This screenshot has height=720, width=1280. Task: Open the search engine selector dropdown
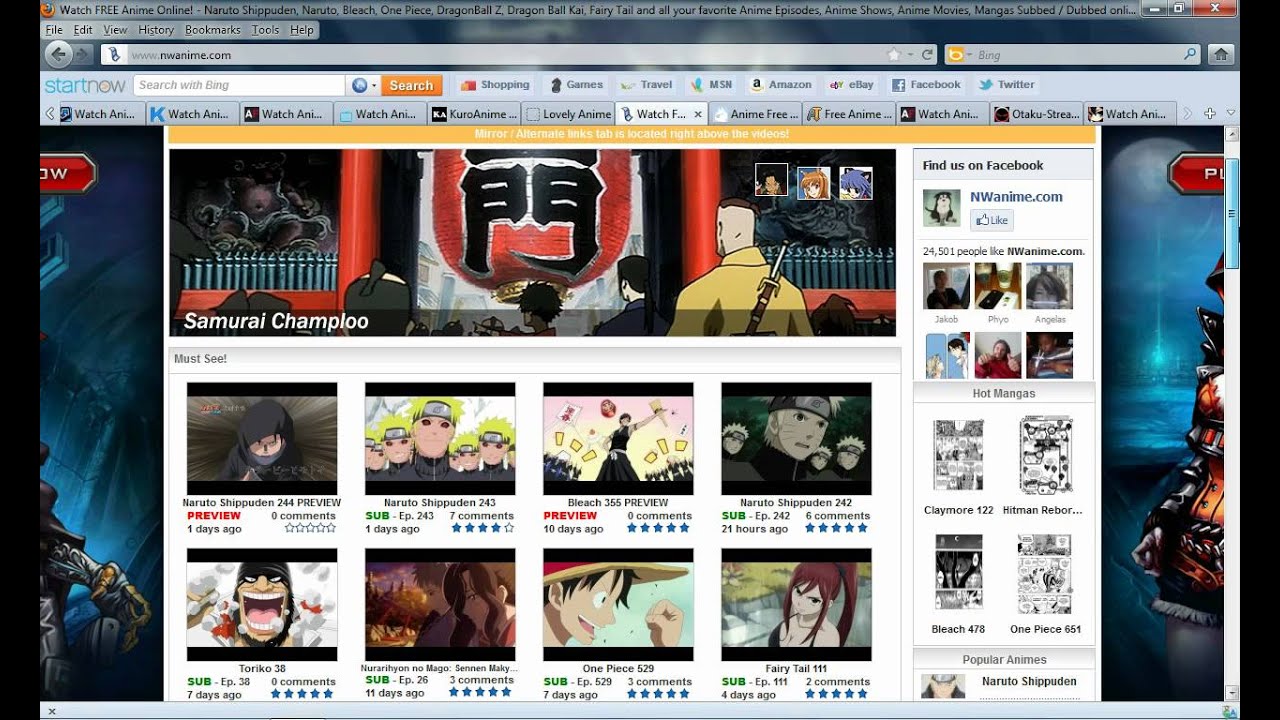click(x=958, y=55)
